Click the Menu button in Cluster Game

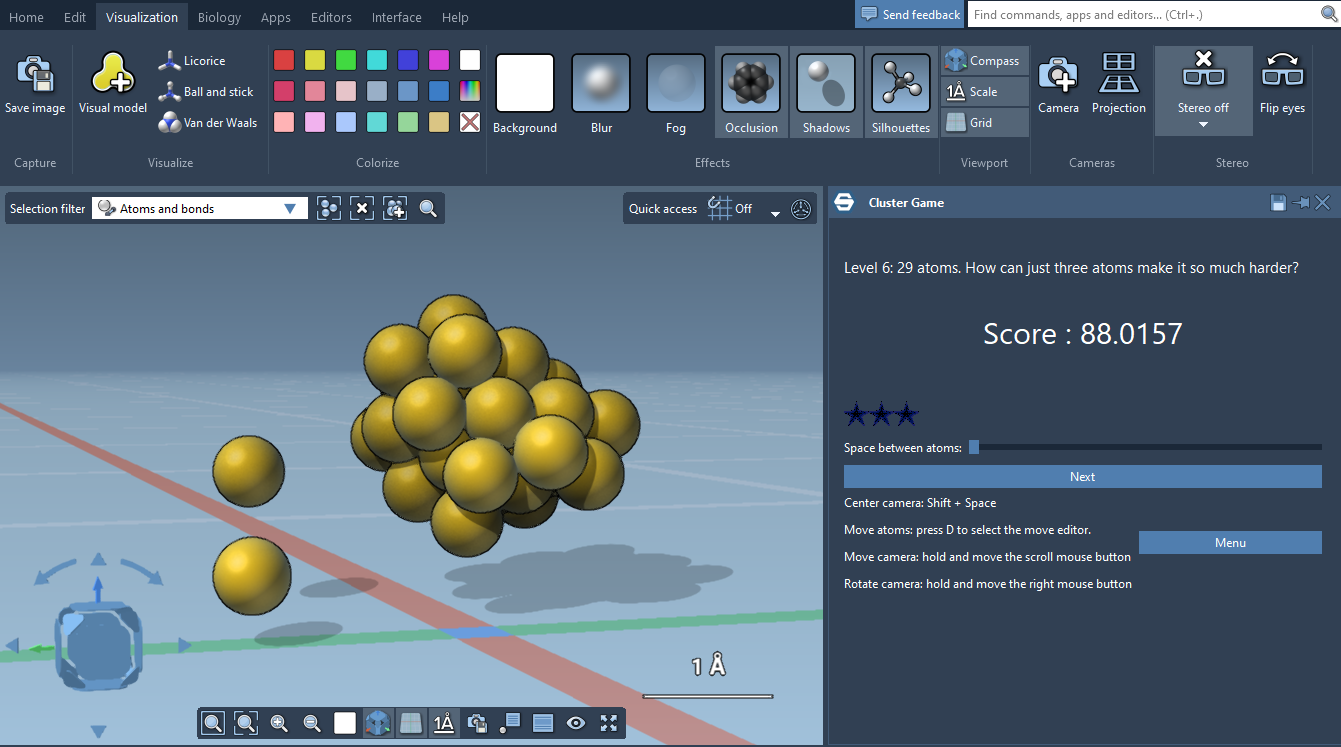tap(1229, 542)
